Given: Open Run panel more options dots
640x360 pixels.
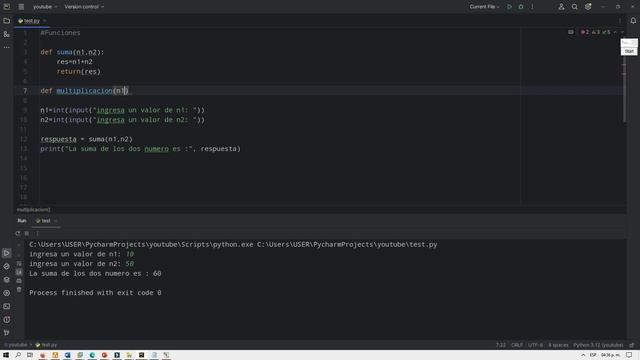Looking at the screenshot, I should [x=37, y=233].
